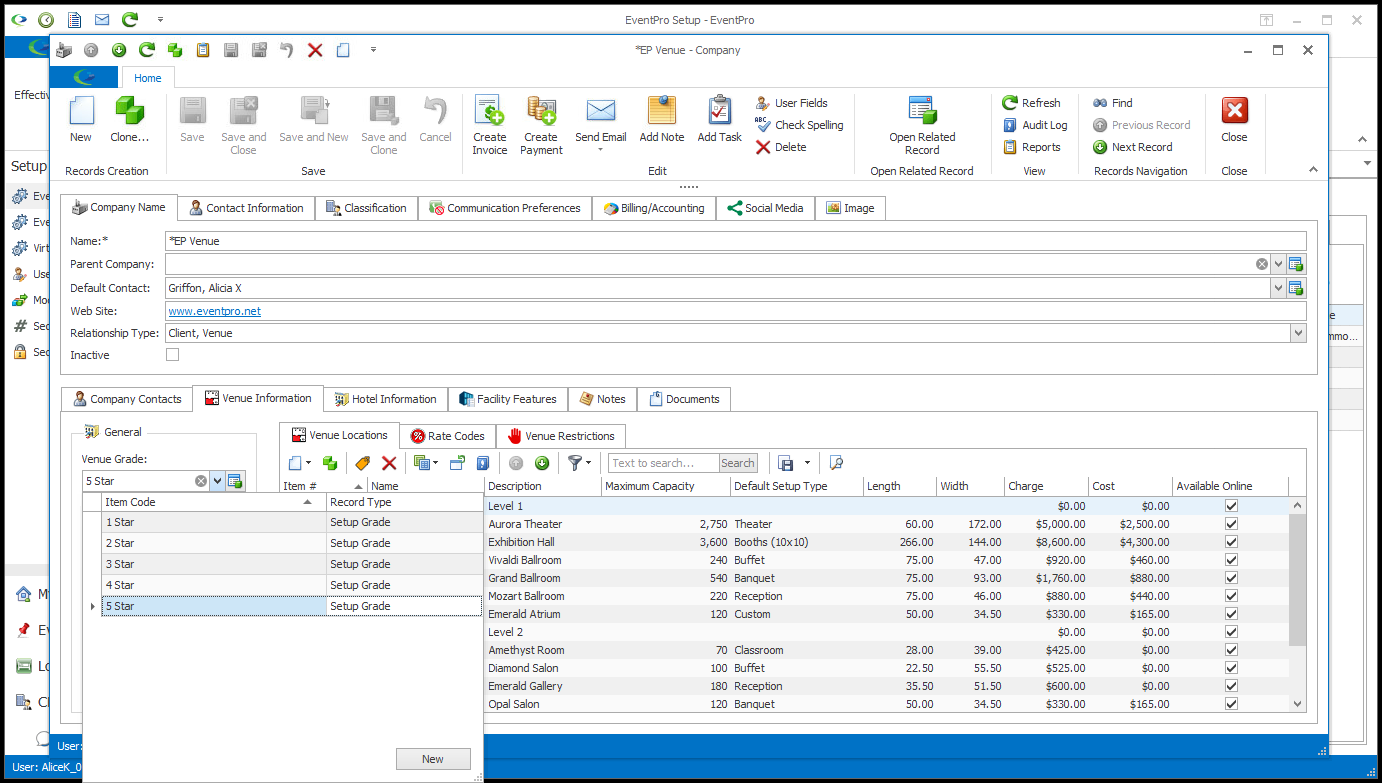The width and height of the screenshot is (1382, 783).
Task: Open the Relationship Type dropdown
Action: 1298,333
